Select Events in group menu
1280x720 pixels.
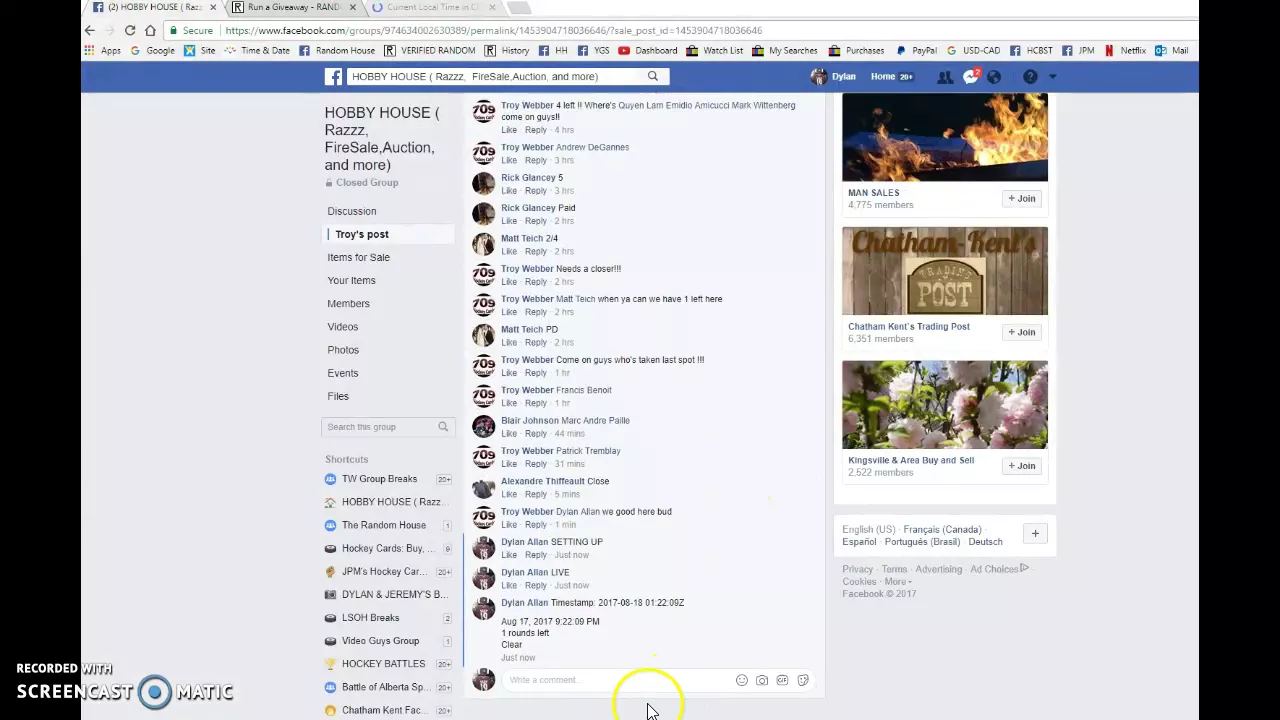342,373
